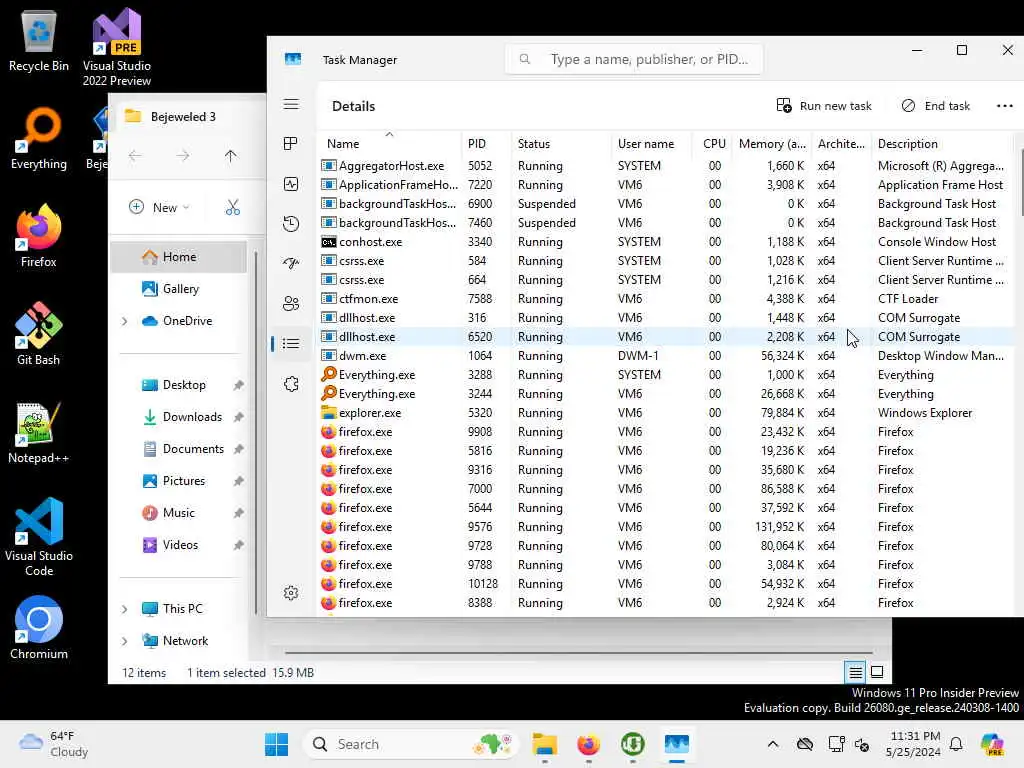Open Downloads in File Explorer quick access
1024x768 pixels.
191,417
